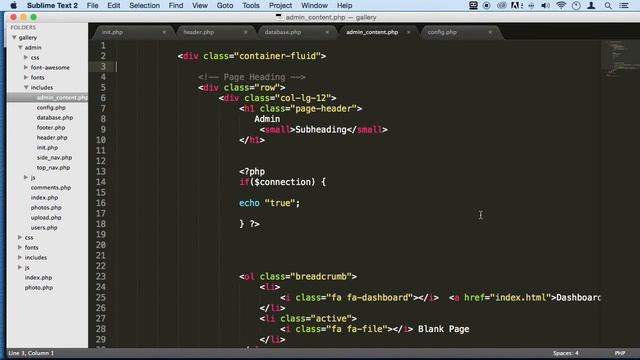This screenshot has width=640, height=360.
Task: Open footer.php in sidebar
Action: tap(51, 128)
